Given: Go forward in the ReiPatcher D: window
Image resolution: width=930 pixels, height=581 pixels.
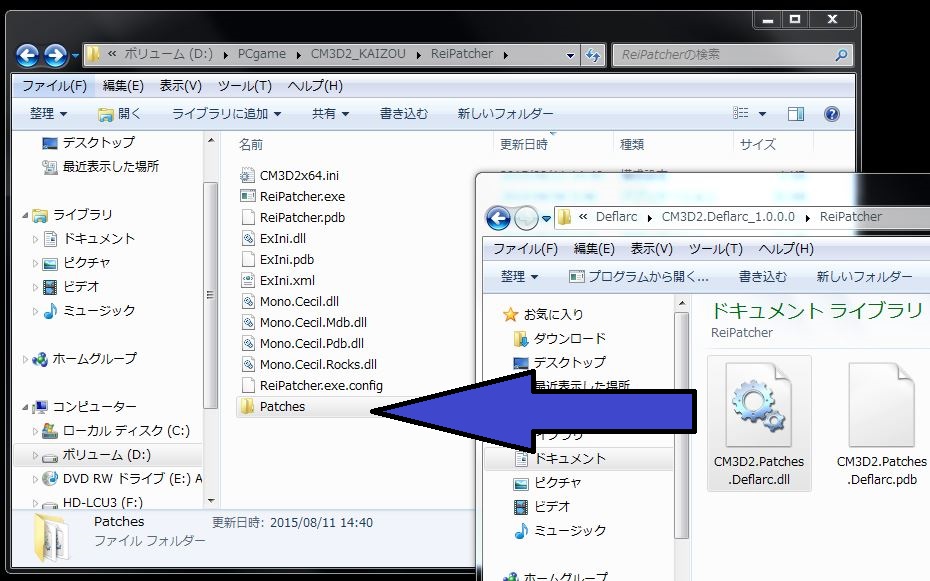Looking at the screenshot, I should pos(56,56).
